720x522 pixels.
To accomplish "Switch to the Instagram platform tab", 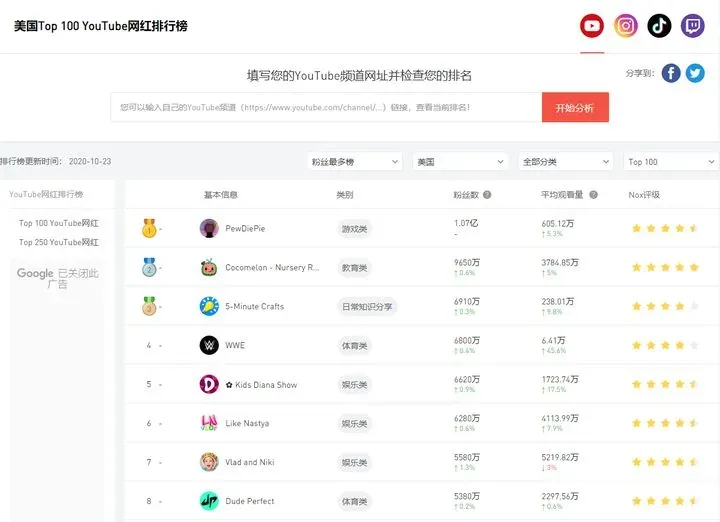I will coord(625,26).
